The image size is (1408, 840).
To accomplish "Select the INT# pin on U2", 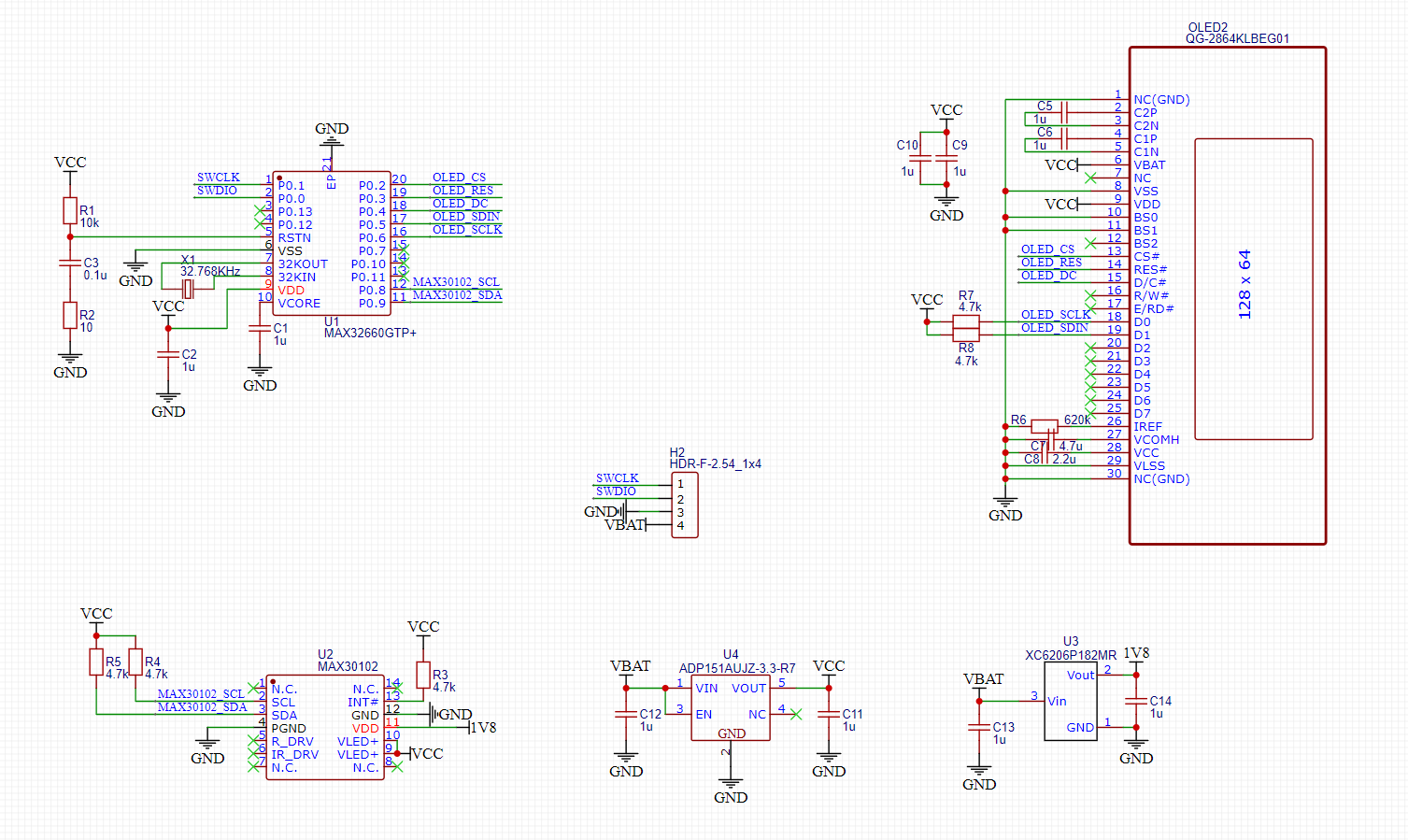I will pos(363,703).
